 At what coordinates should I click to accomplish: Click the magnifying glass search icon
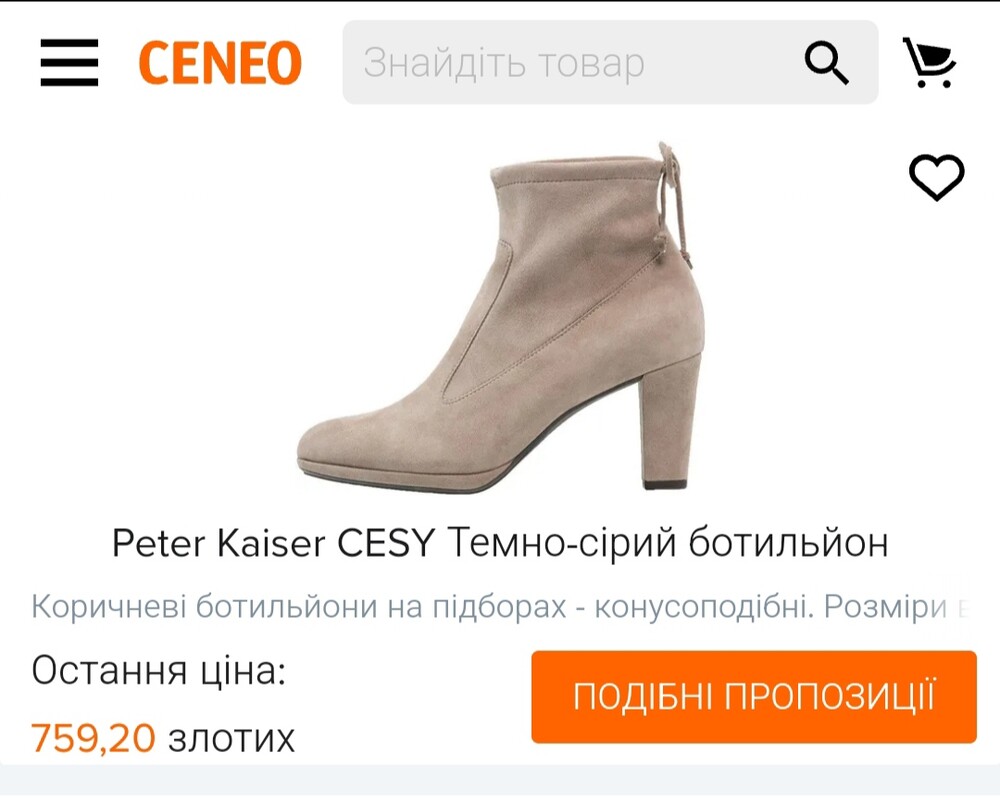click(x=826, y=63)
